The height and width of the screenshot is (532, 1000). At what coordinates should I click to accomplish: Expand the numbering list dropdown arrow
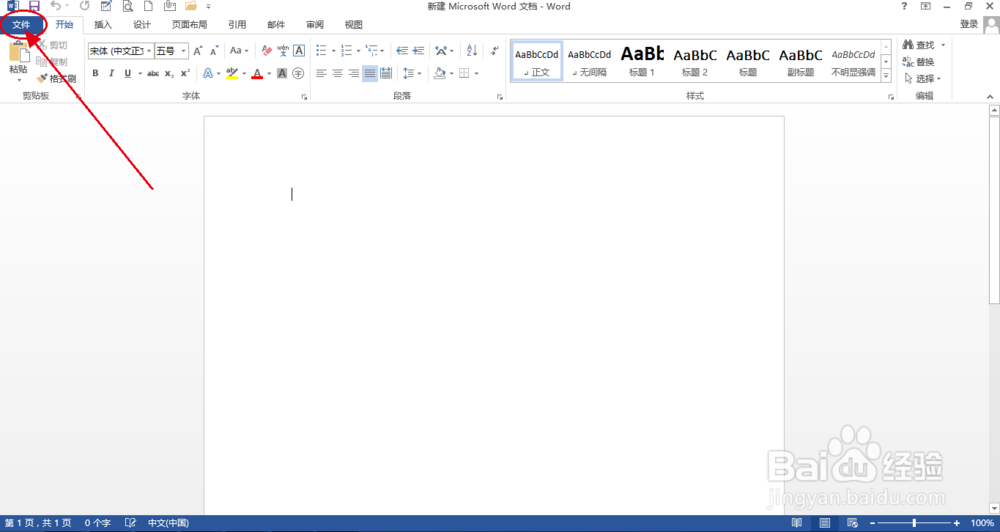[358, 50]
